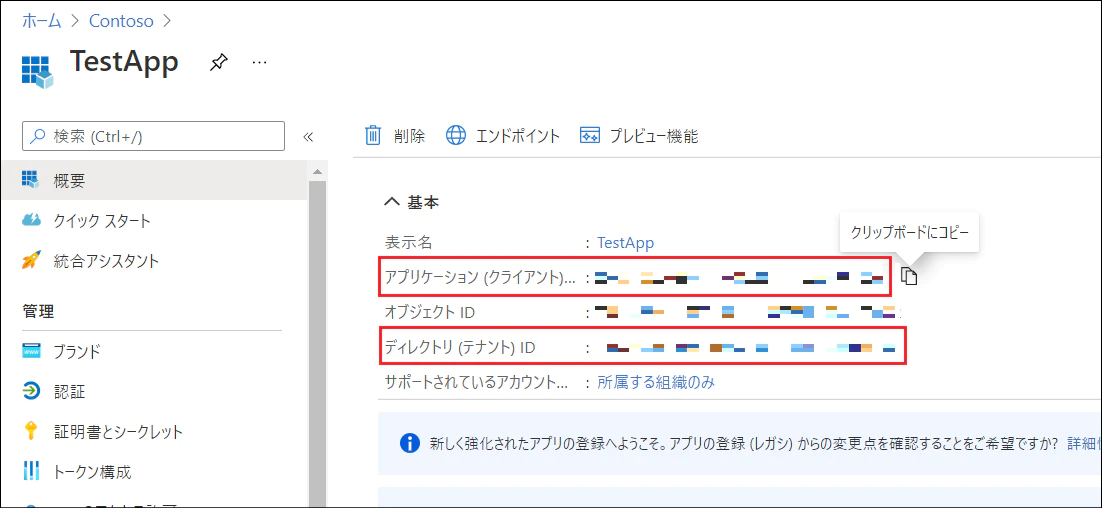Image resolution: width=1102 pixels, height=508 pixels.
Task: Open the TestApp display name link
Action: click(625, 243)
